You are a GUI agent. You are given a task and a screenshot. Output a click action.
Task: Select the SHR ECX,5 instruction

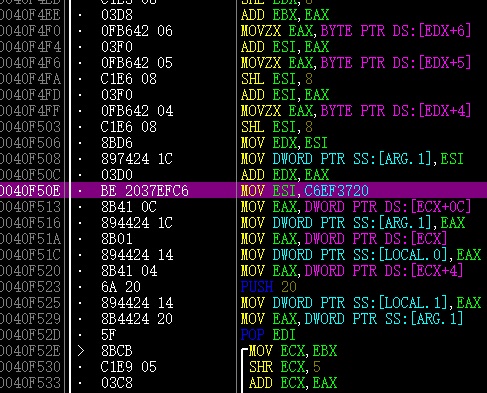pyautogui.click(x=285, y=367)
